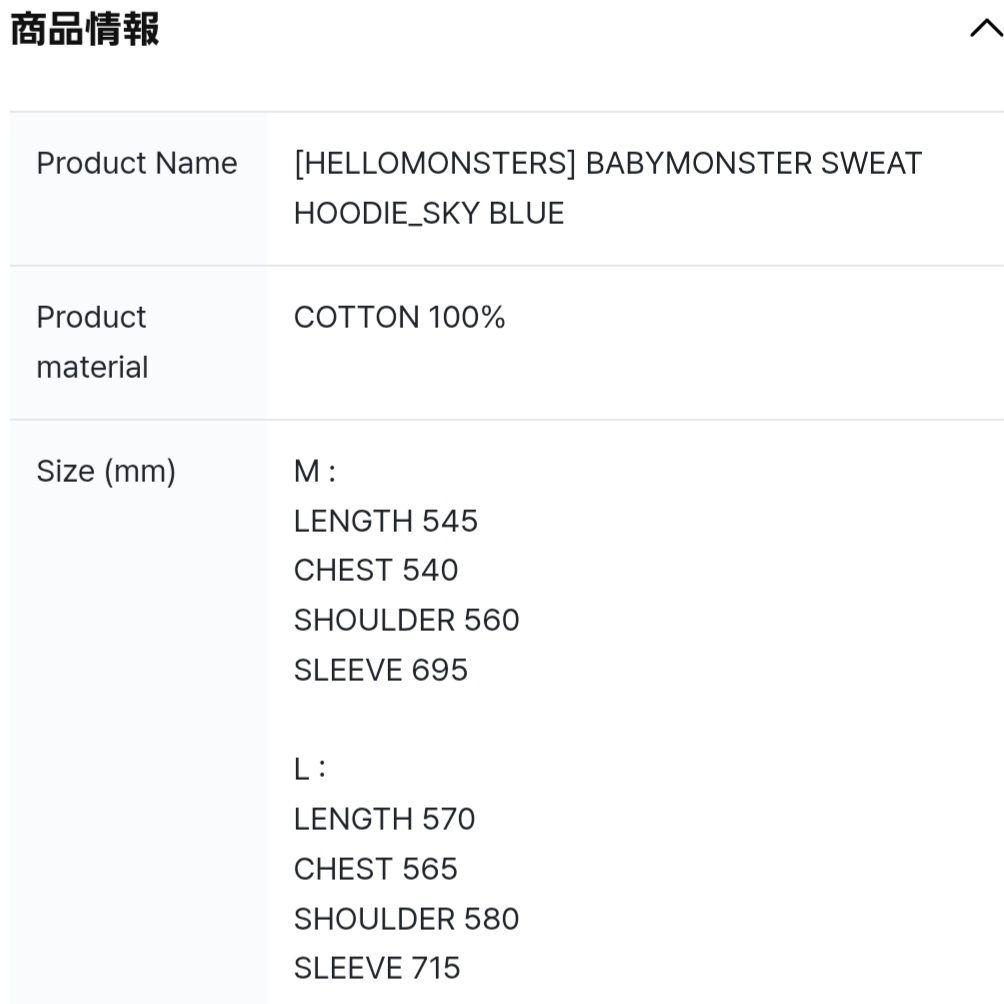The width and height of the screenshot is (1004, 1004).
Task: Click the LENGTH 545 measurement text
Action: pyautogui.click(x=386, y=520)
